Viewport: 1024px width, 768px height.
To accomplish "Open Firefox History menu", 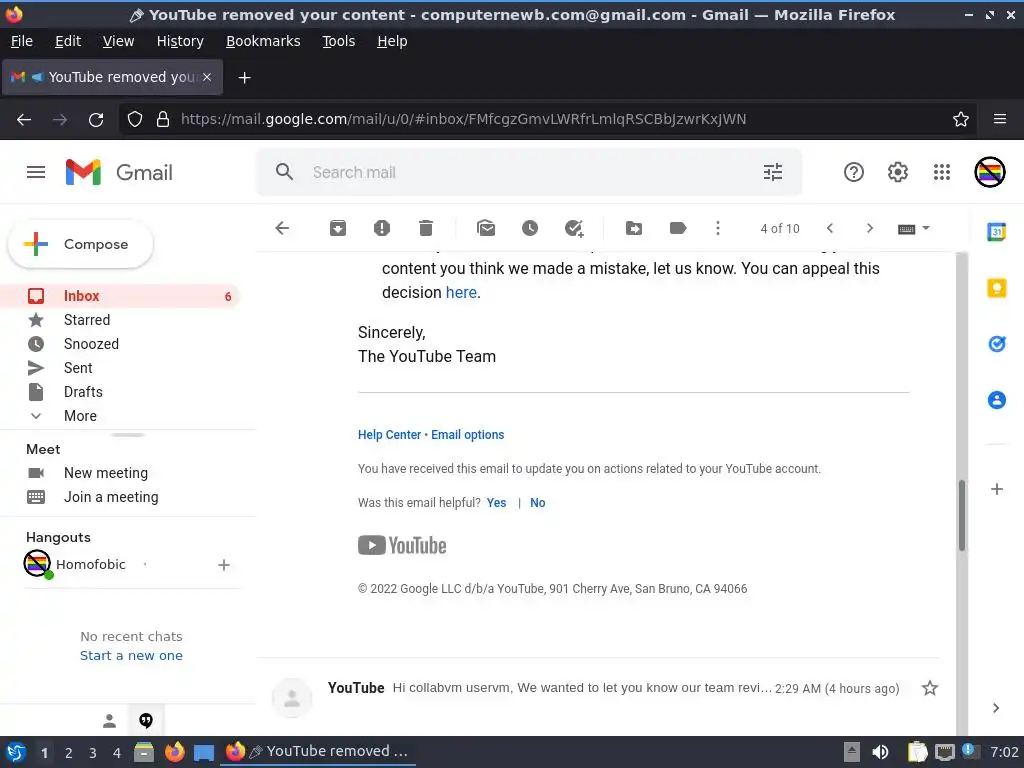I will pyautogui.click(x=180, y=41).
